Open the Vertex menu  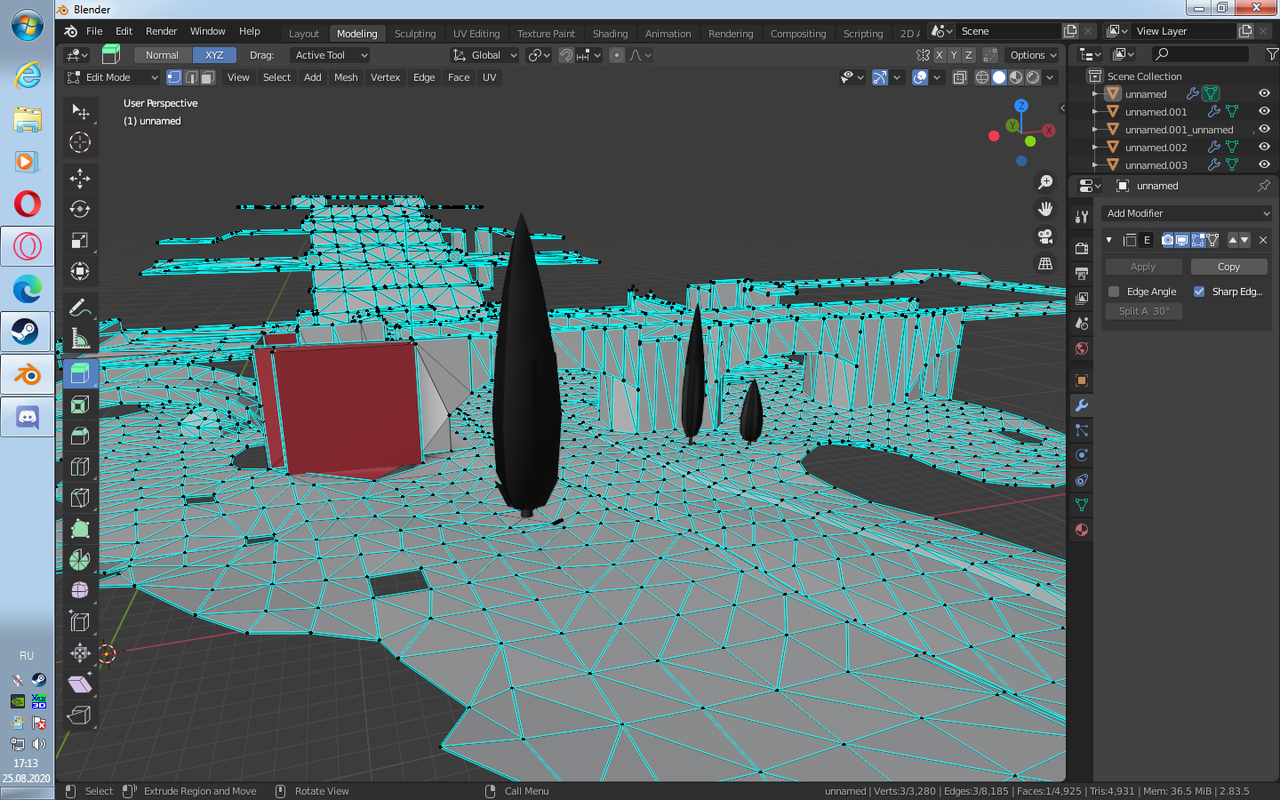tap(385, 77)
